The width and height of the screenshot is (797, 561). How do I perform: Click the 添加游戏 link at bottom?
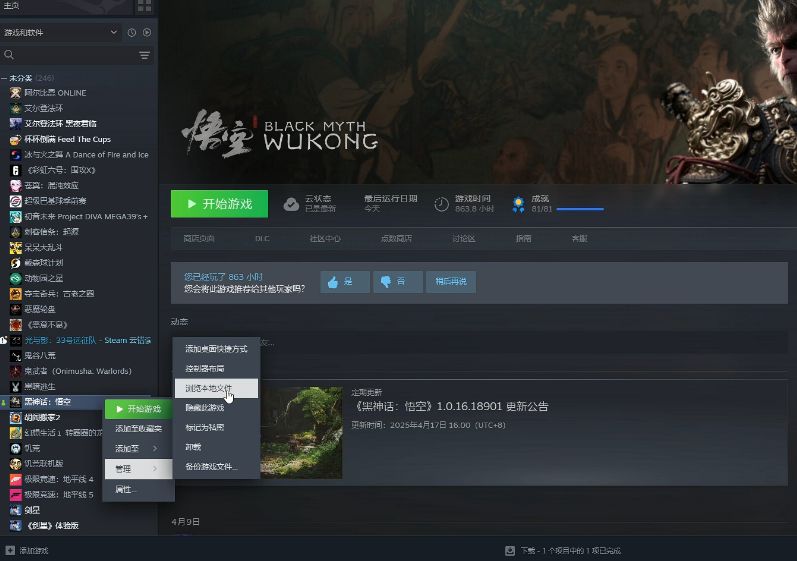[x=34, y=550]
